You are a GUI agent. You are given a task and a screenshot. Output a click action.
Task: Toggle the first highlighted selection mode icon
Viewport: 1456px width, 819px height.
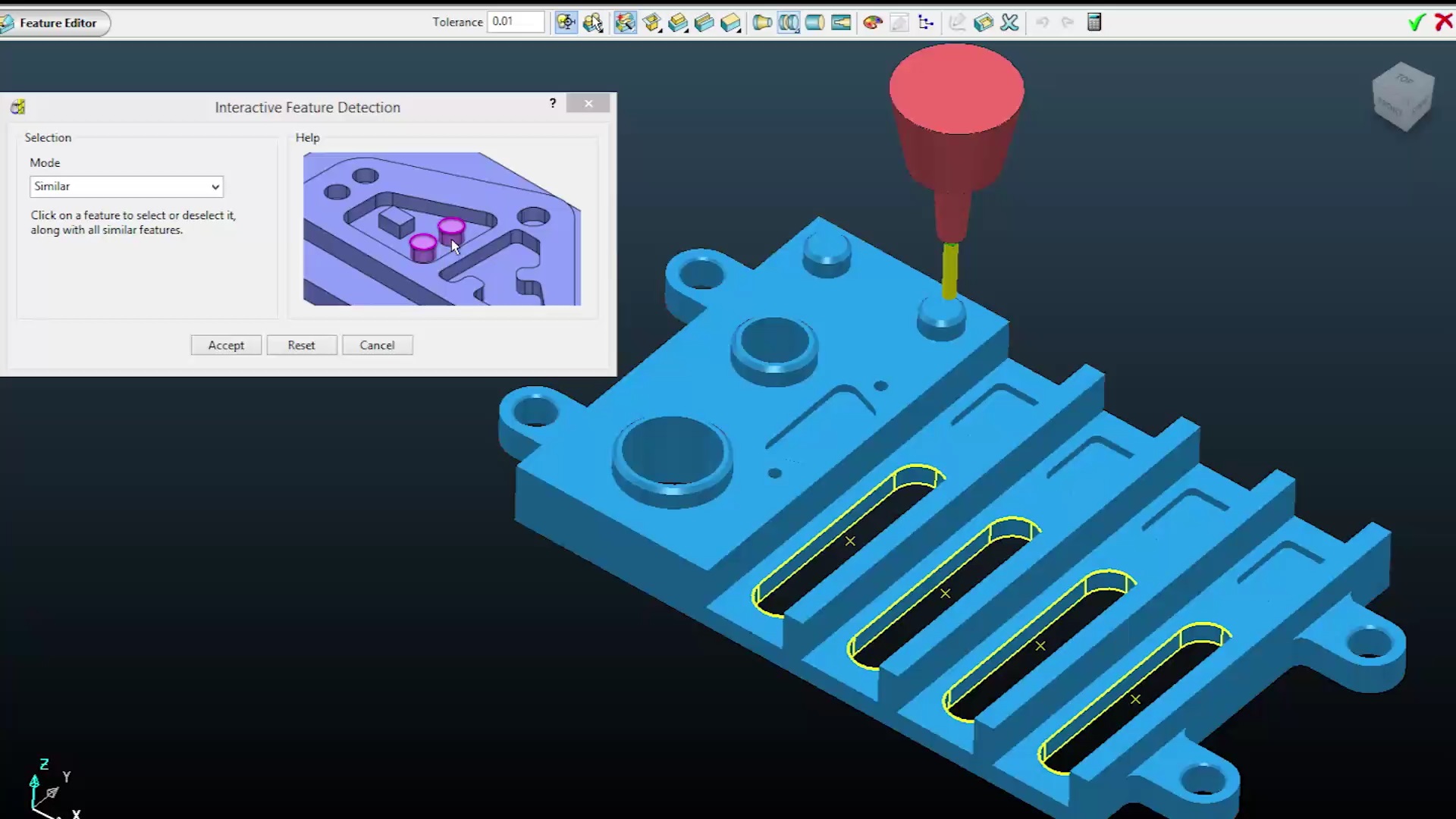(566, 23)
